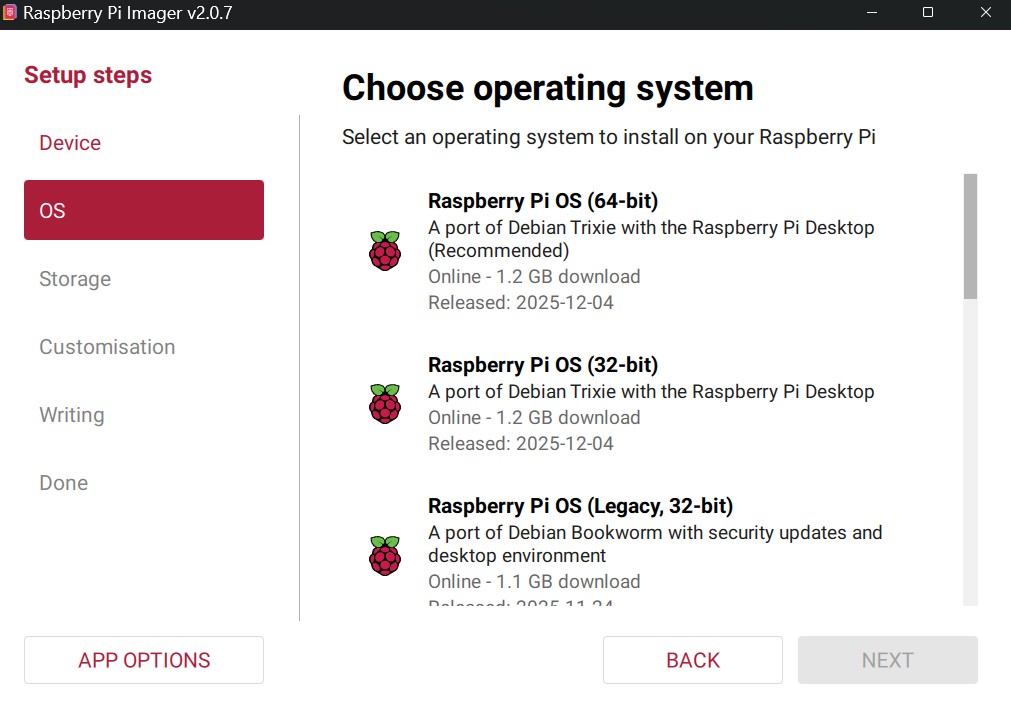
Task: Maximize the Raspberry Pi Imager window
Action: click(x=927, y=14)
